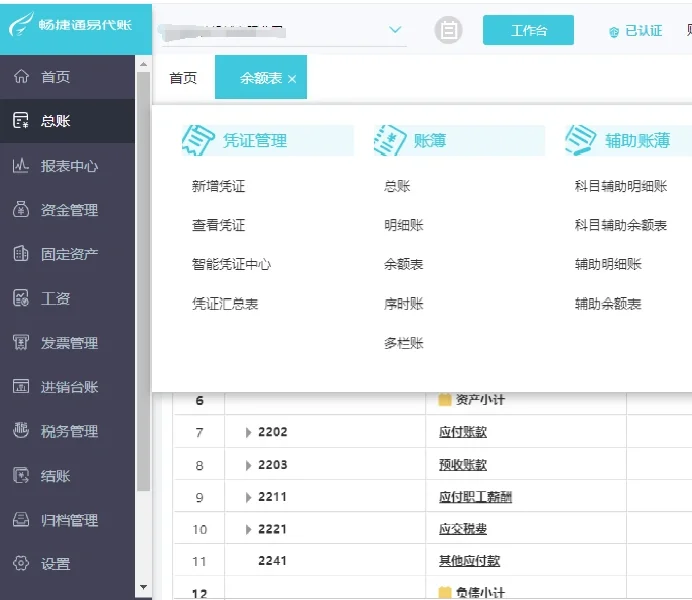Viewport: 692px width, 600px height.
Task: Click sidebar scrollbar down arrow
Action: pyautogui.click(x=143, y=587)
